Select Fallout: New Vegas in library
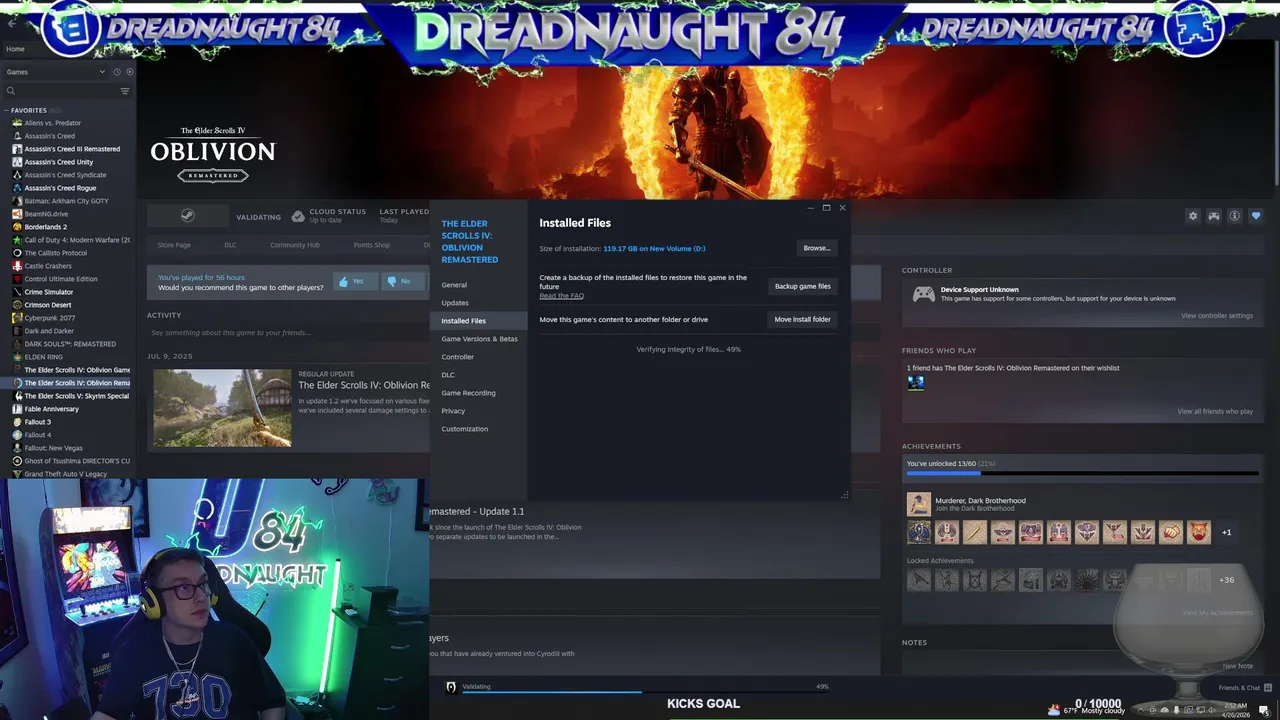 pos(53,448)
